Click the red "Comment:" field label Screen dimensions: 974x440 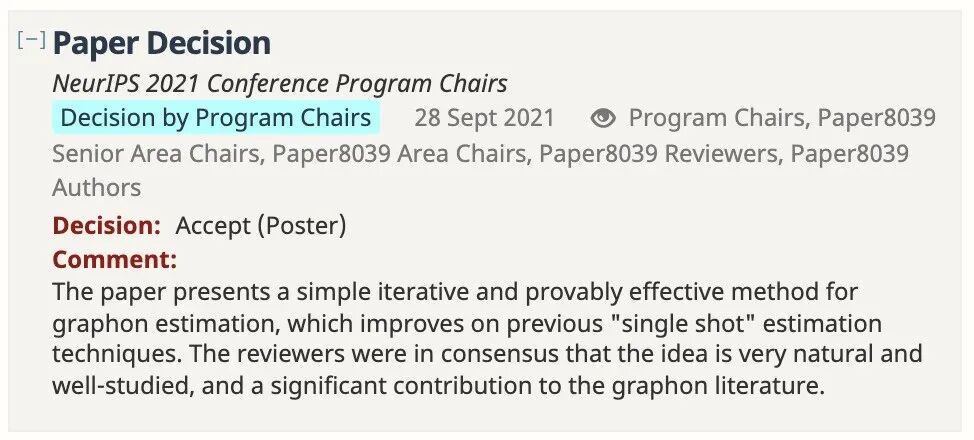click(114, 260)
